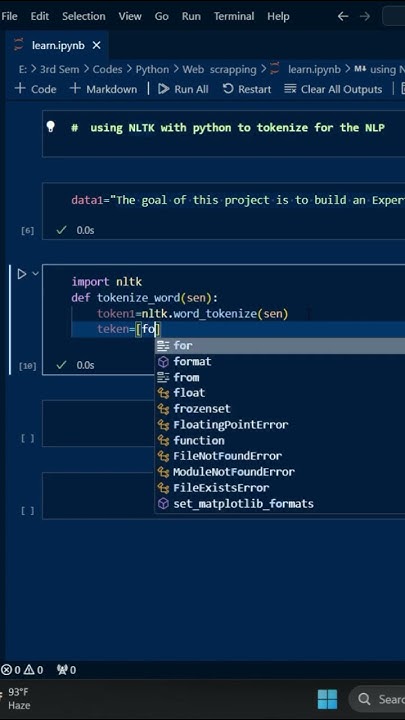Image resolution: width=405 pixels, height=720 pixels.
Task: Add a new Code cell
Action: click(x=35, y=89)
